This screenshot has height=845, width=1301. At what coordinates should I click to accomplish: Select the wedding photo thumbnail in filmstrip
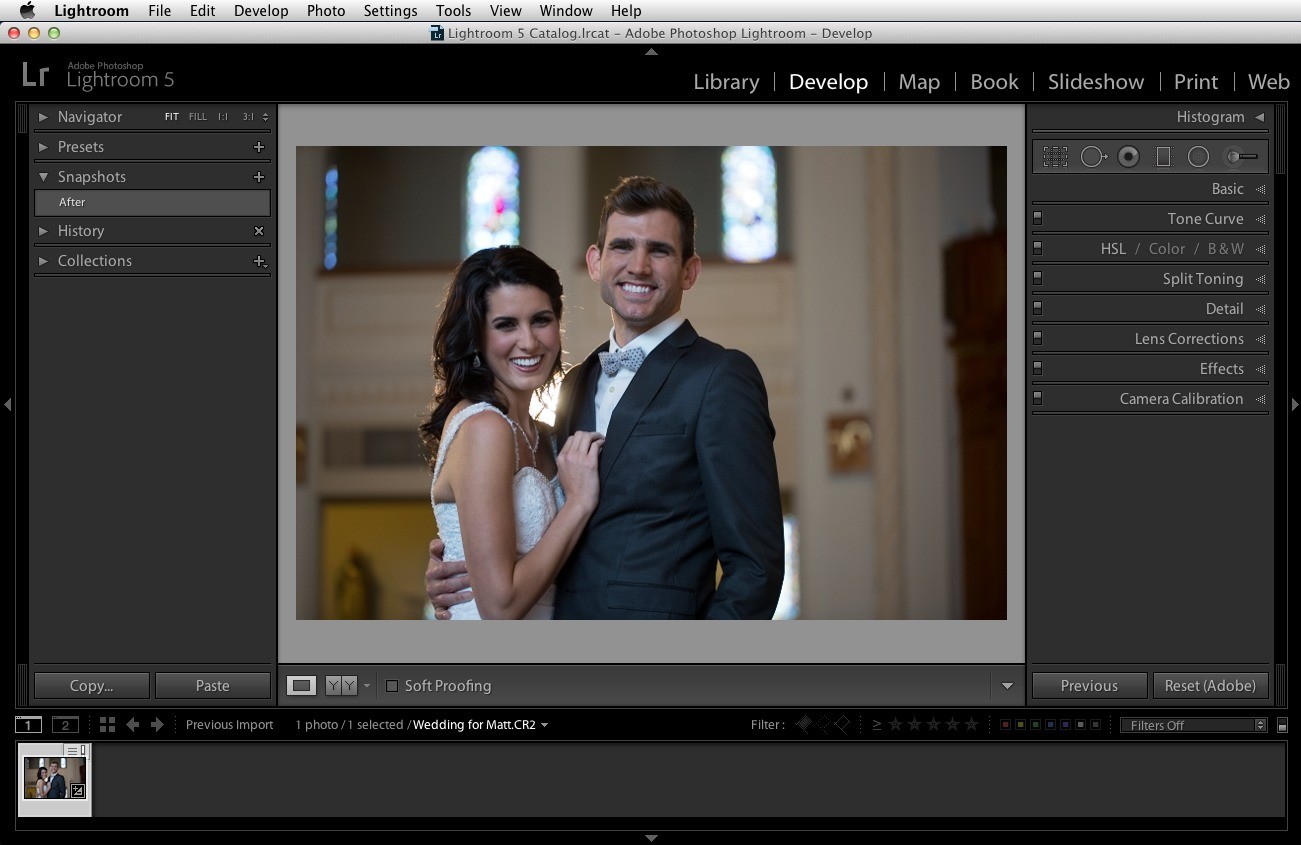tap(55, 778)
